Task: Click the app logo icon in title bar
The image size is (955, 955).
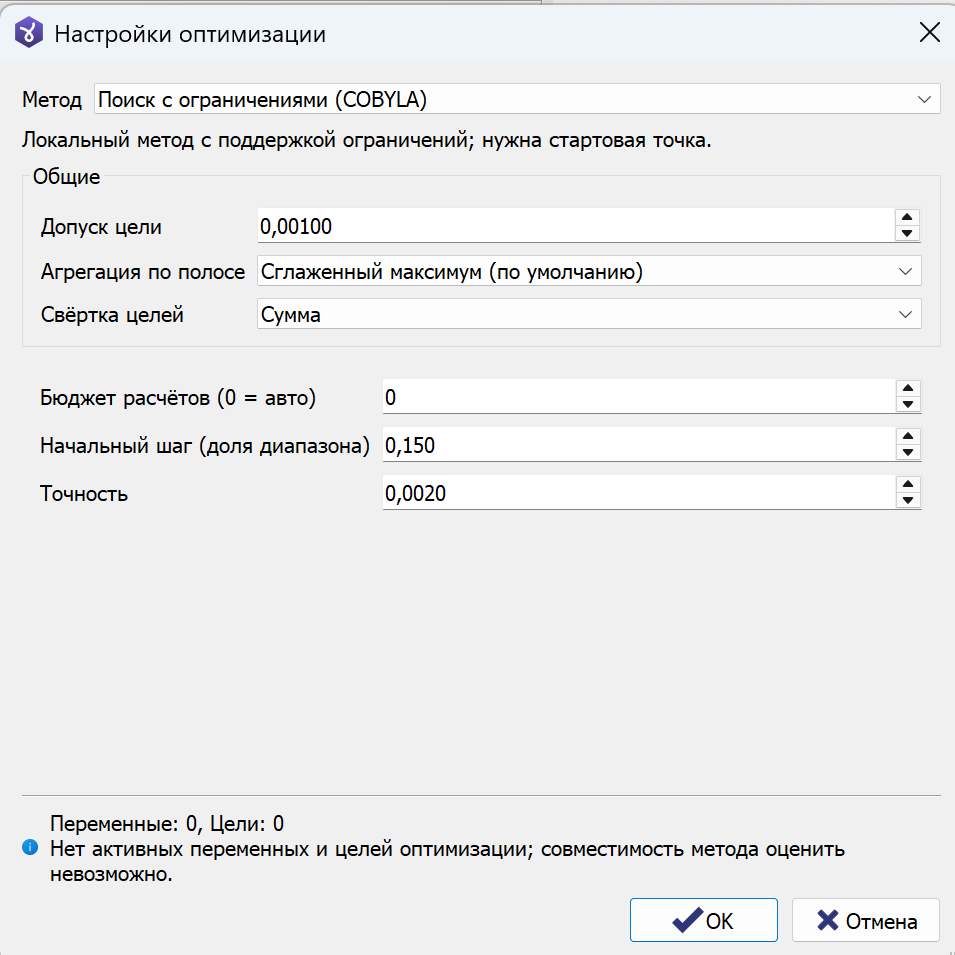Action: point(29,33)
